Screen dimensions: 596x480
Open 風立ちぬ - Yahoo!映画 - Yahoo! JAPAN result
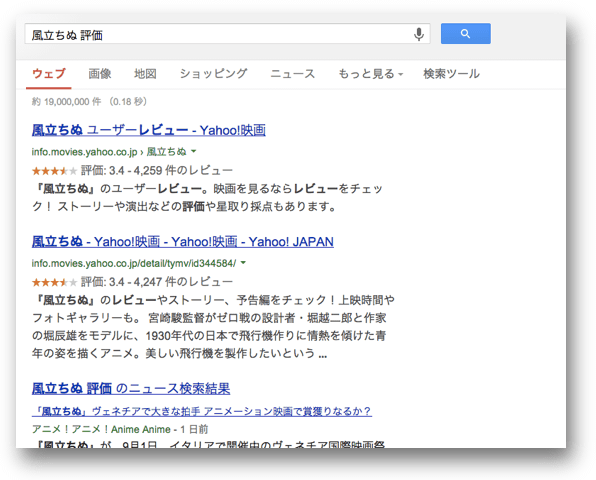183,242
